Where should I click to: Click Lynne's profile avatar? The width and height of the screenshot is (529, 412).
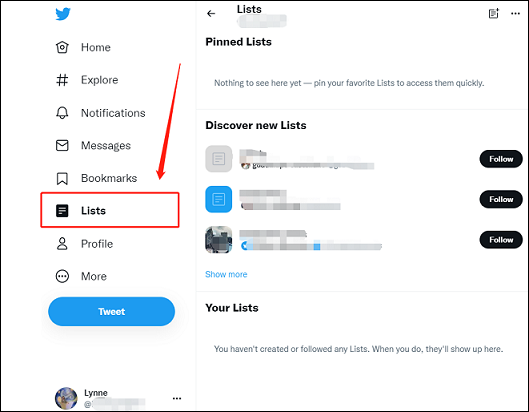[66, 398]
